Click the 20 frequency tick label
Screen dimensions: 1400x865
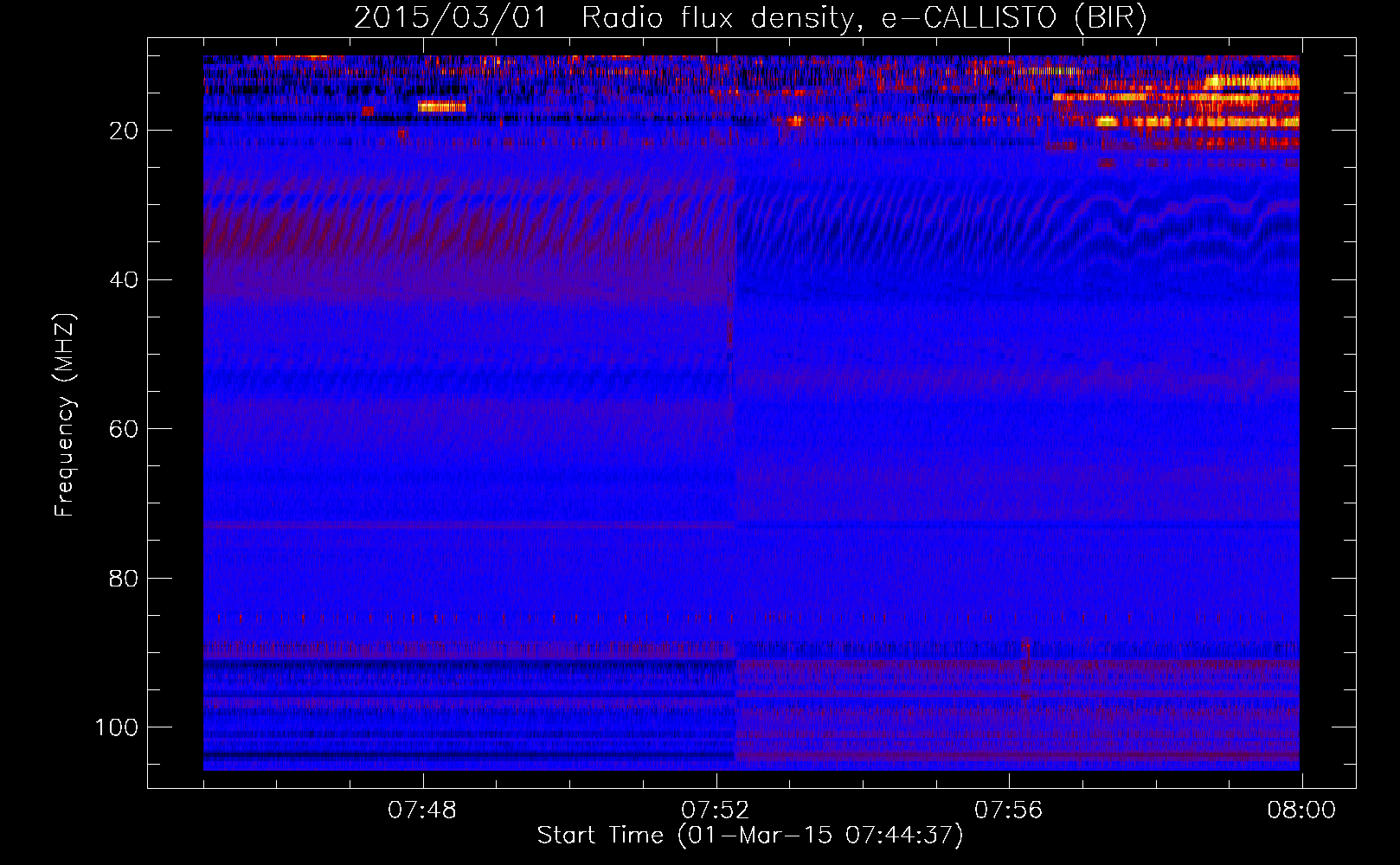[124, 131]
